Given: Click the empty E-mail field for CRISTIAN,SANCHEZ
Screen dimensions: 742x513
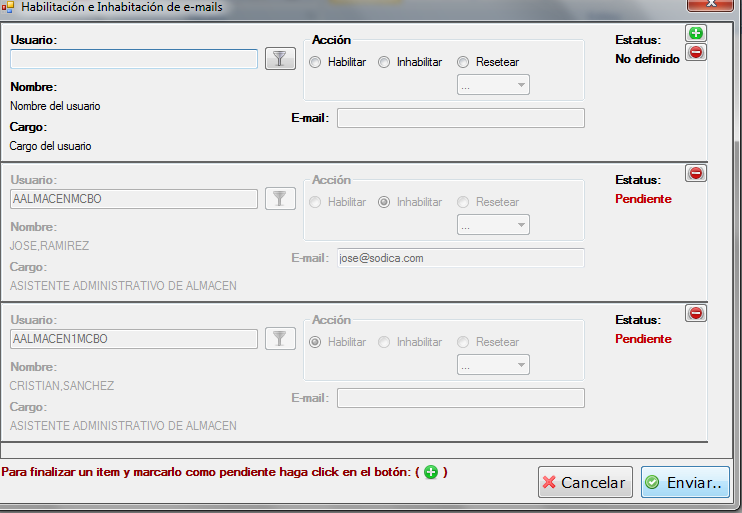Looking at the screenshot, I should (x=461, y=398).
